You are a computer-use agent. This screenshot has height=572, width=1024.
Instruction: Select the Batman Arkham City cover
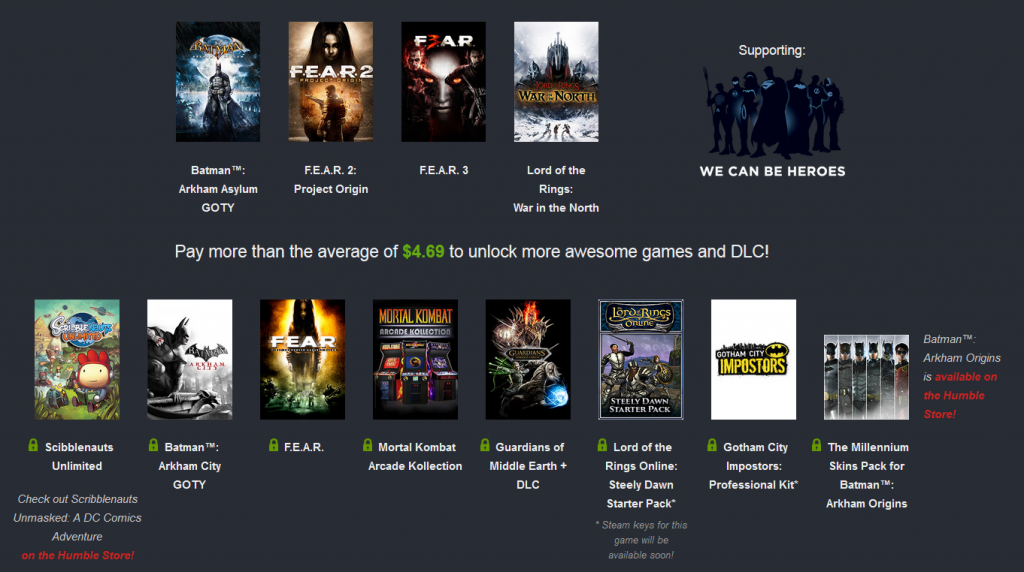click(190, 359)
